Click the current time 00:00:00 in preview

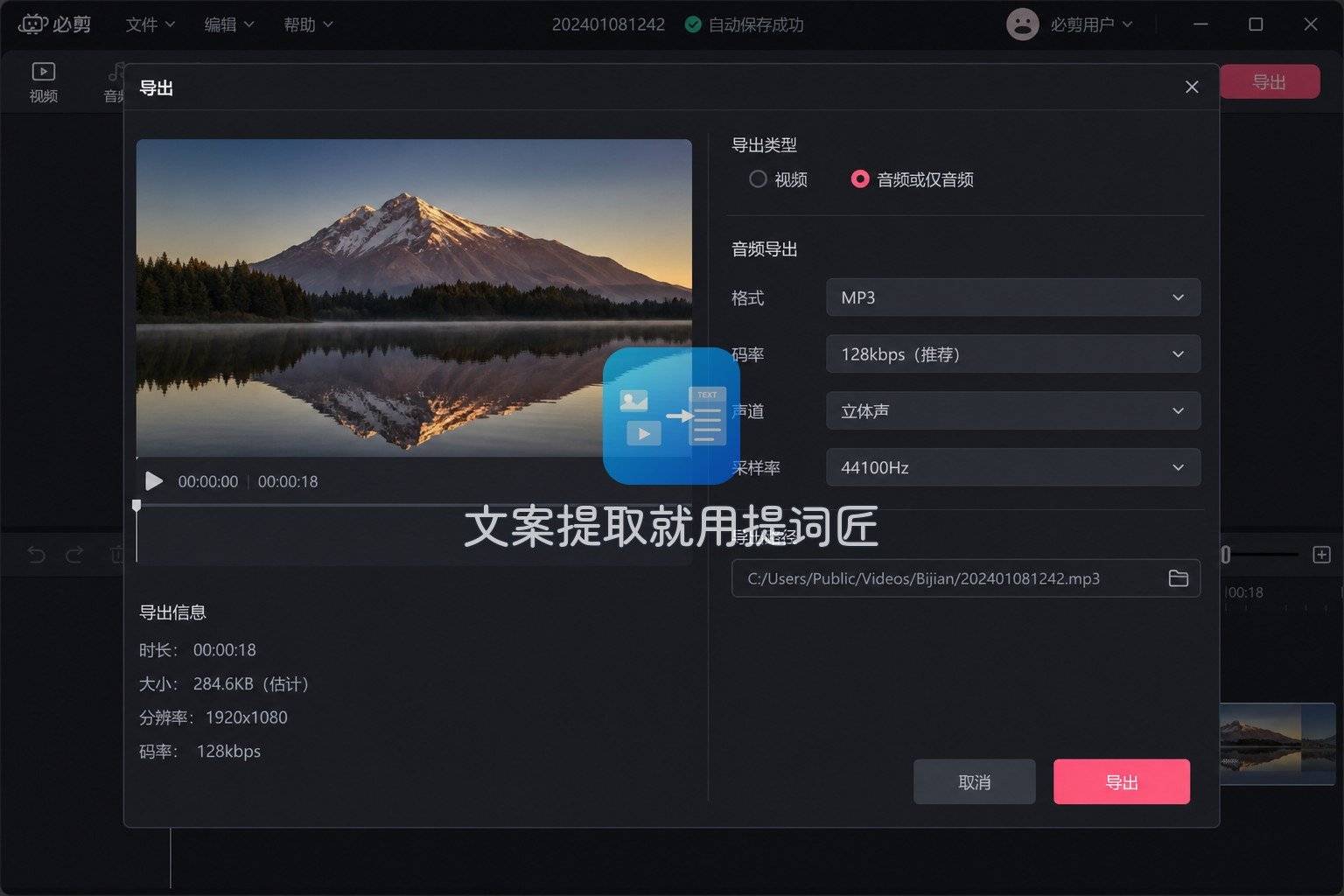pos(208,481)
